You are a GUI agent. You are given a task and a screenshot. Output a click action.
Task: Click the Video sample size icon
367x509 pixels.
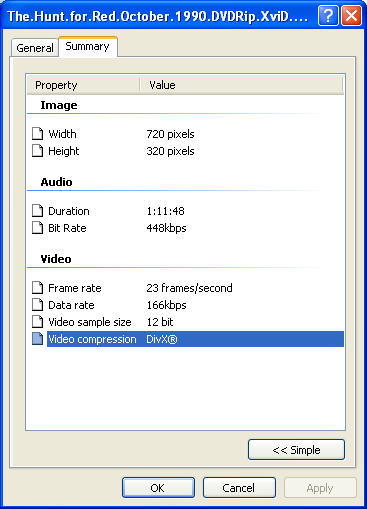pos(37,322)
